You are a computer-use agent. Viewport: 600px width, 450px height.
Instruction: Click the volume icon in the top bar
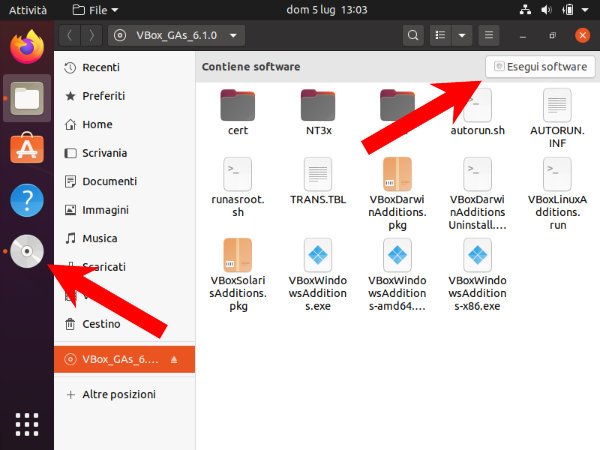(546, 10)
